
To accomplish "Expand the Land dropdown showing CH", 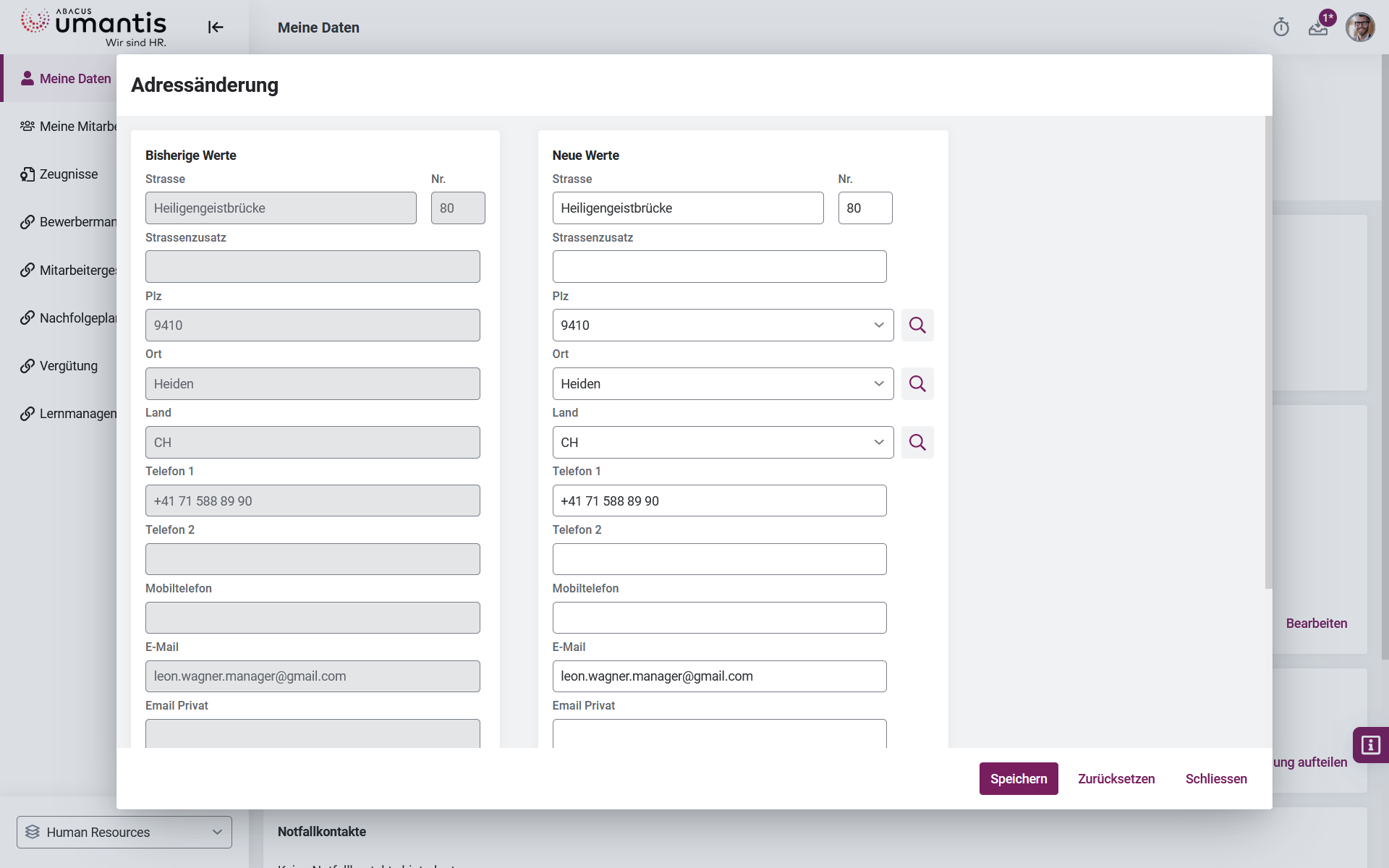I will pyautogui.click(x=878, y=442).
